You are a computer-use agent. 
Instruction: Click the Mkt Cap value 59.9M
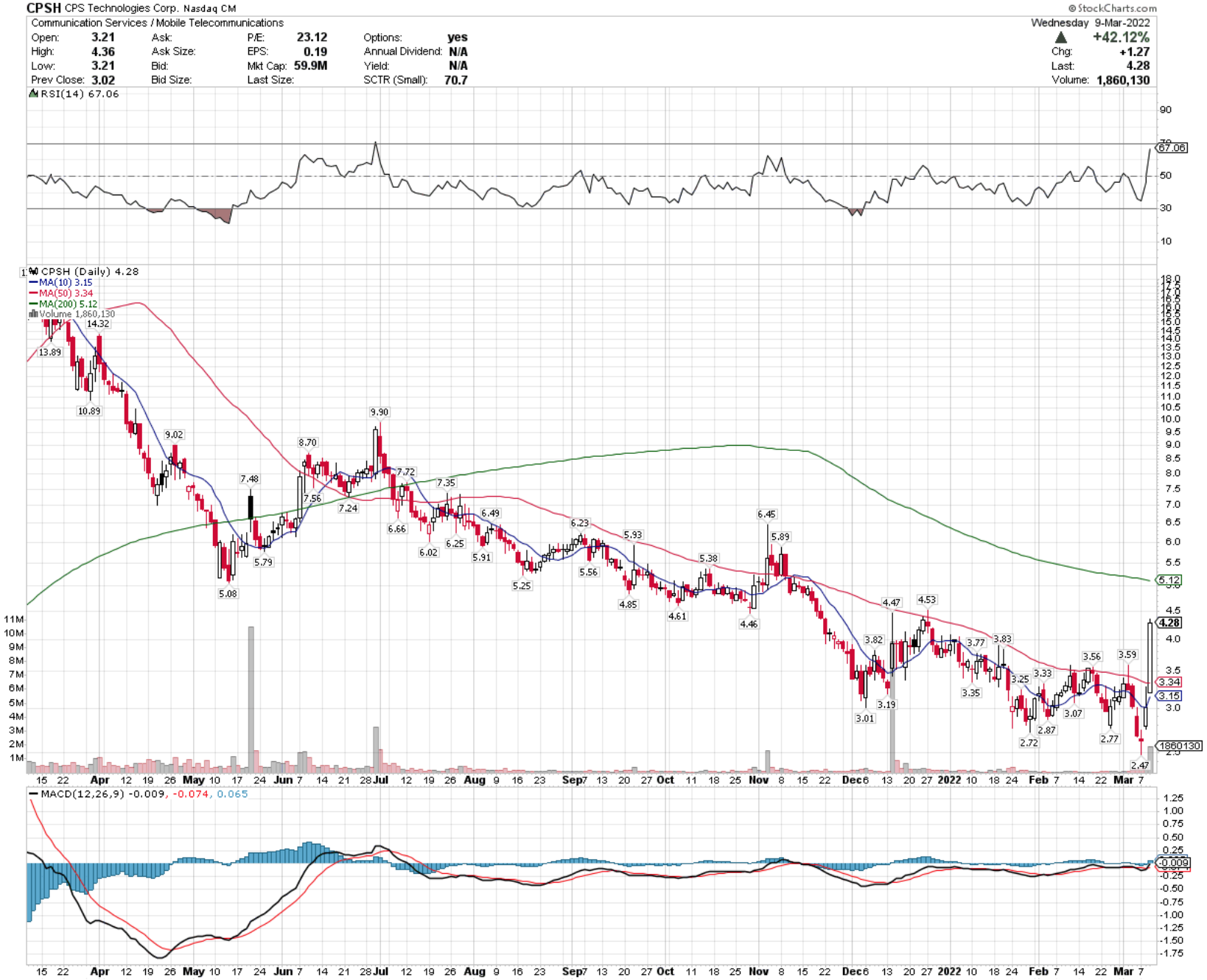tap(310, 66)
